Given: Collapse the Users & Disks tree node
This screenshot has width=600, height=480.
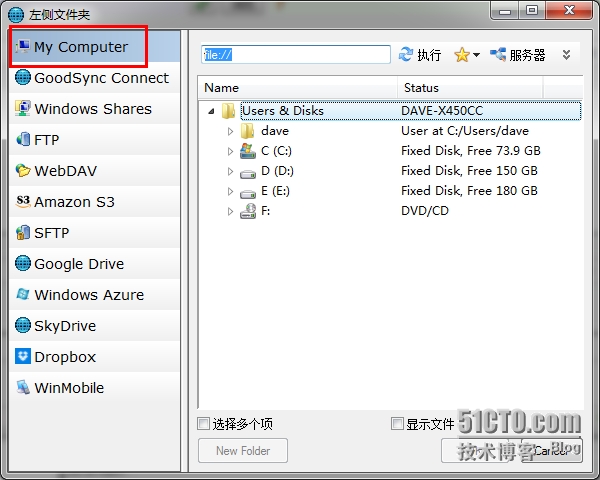Looking at the screenshot, I should click(x=211, y=111).
